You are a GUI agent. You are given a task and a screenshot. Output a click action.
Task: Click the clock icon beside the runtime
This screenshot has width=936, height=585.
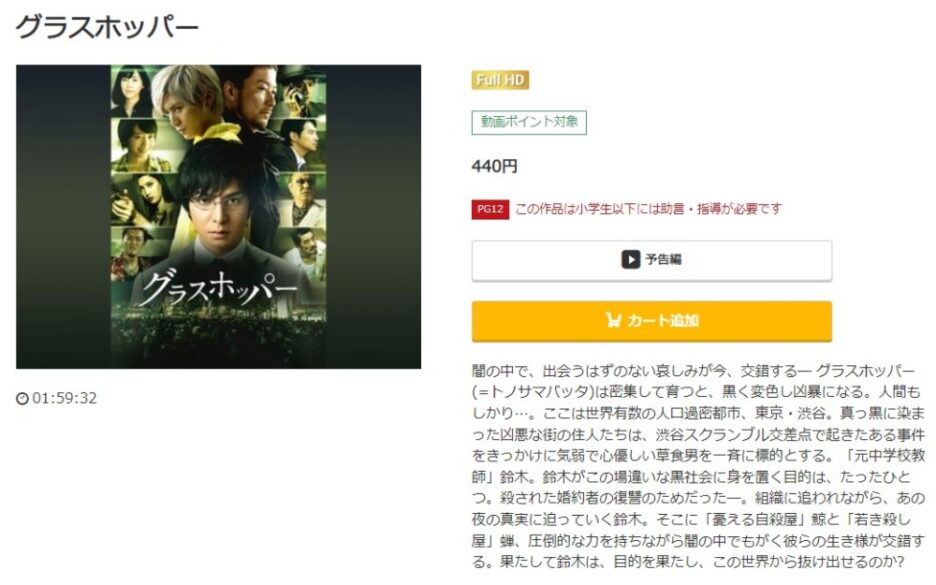(22, 398)
